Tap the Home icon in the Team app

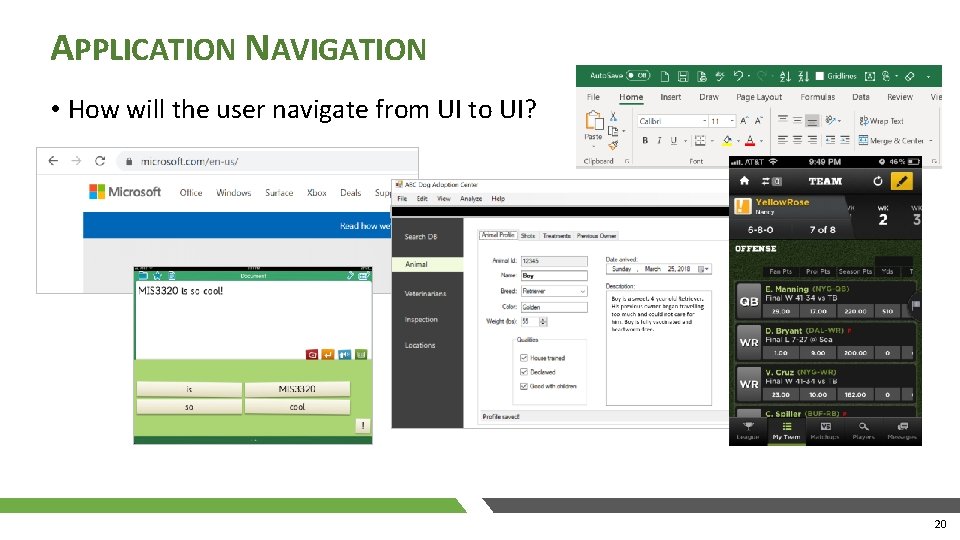click(x=744, y=181)
